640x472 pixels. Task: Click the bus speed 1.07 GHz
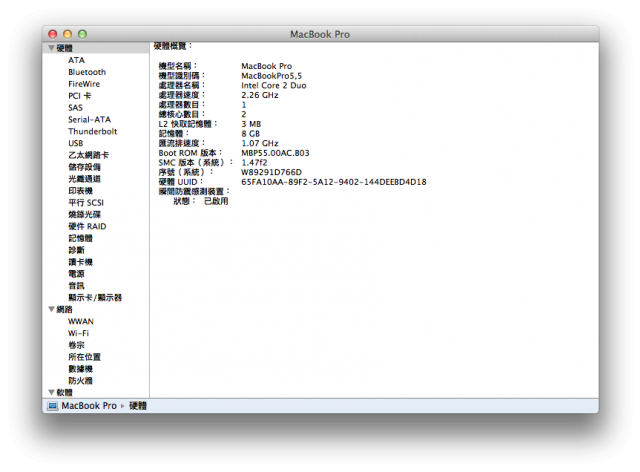[x=260, y=143]
